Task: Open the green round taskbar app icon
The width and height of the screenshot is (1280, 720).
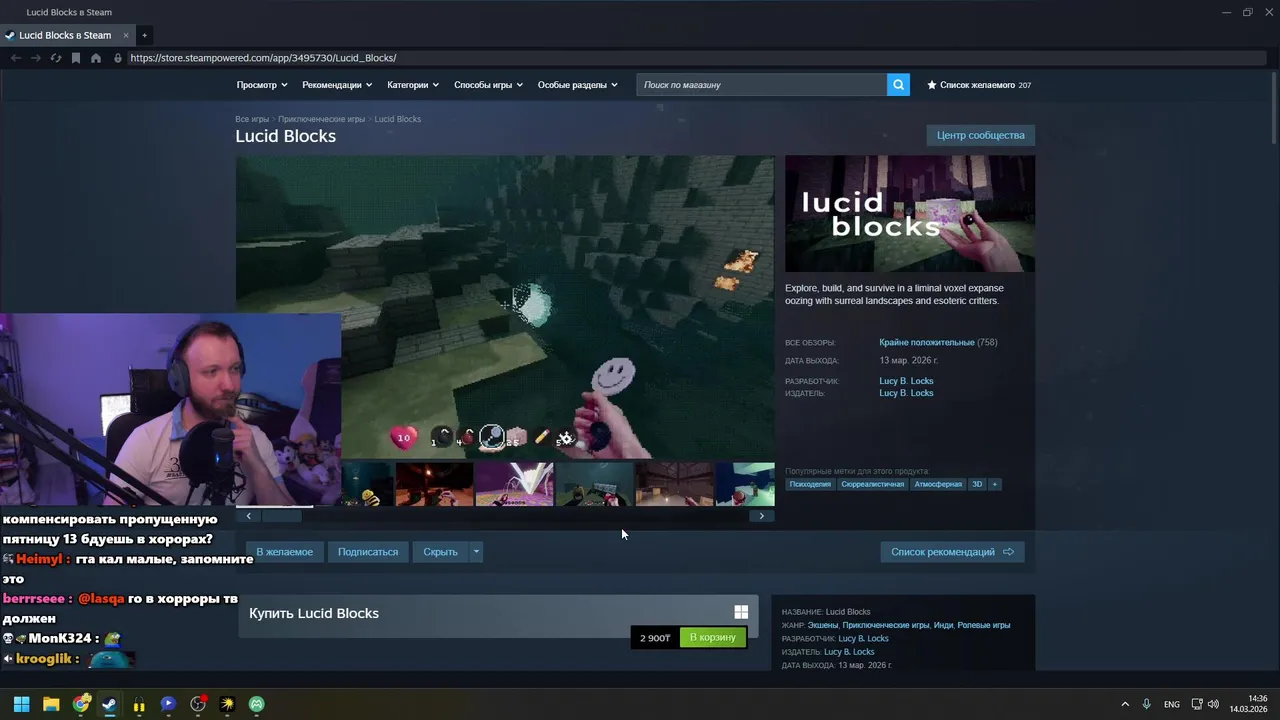Action: pos(257,704)
